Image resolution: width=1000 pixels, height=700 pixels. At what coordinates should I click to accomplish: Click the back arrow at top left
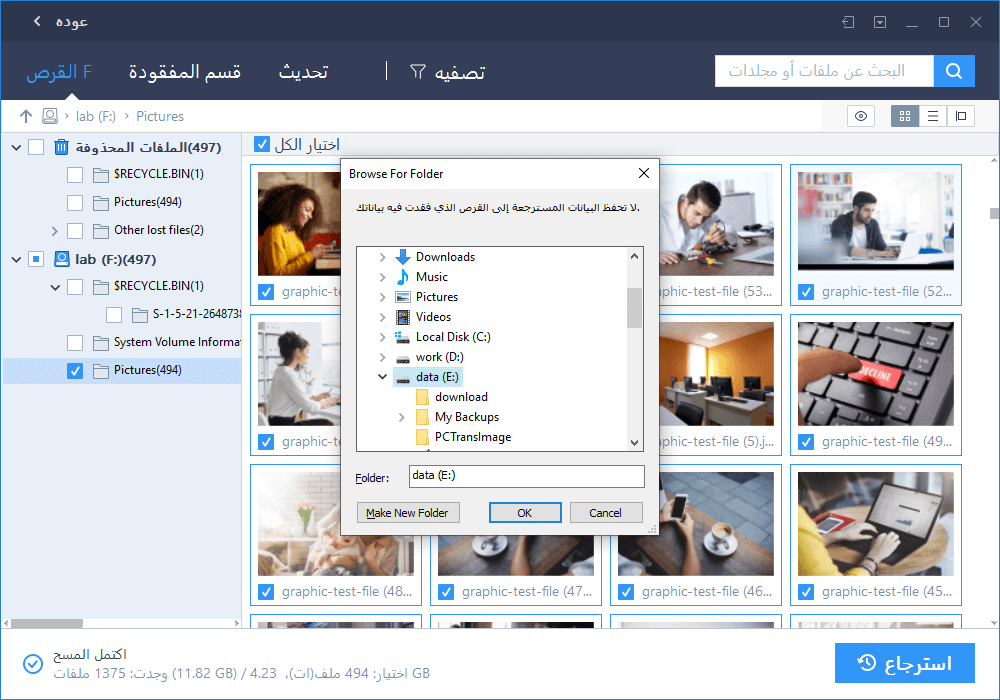[x=36, y=21]
